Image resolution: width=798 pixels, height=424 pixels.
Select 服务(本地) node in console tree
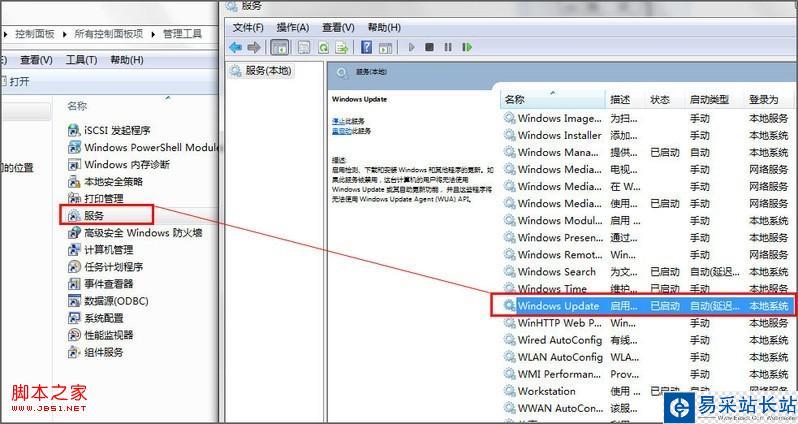[x=261, y=71]
